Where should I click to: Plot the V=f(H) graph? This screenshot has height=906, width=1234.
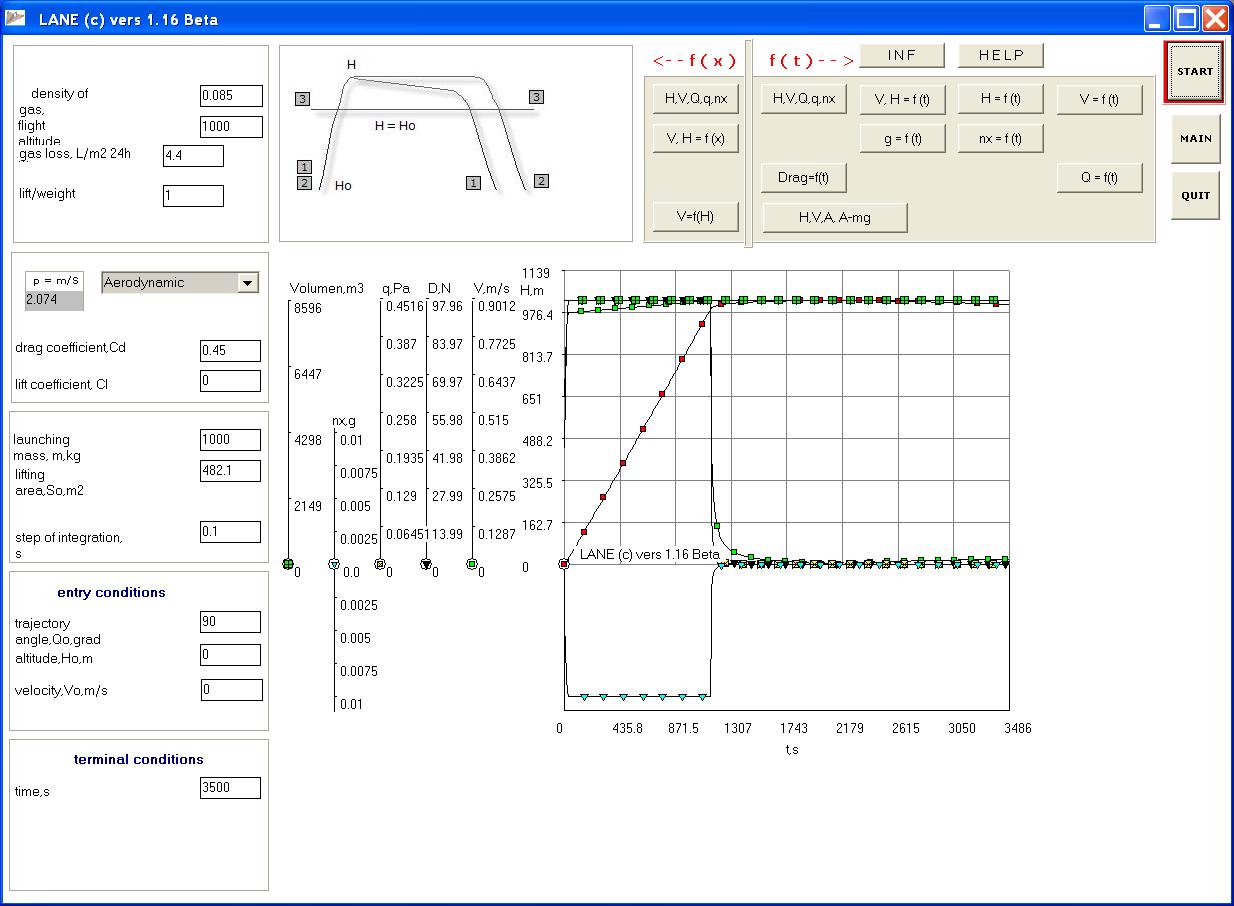click(x=695, y=216)
